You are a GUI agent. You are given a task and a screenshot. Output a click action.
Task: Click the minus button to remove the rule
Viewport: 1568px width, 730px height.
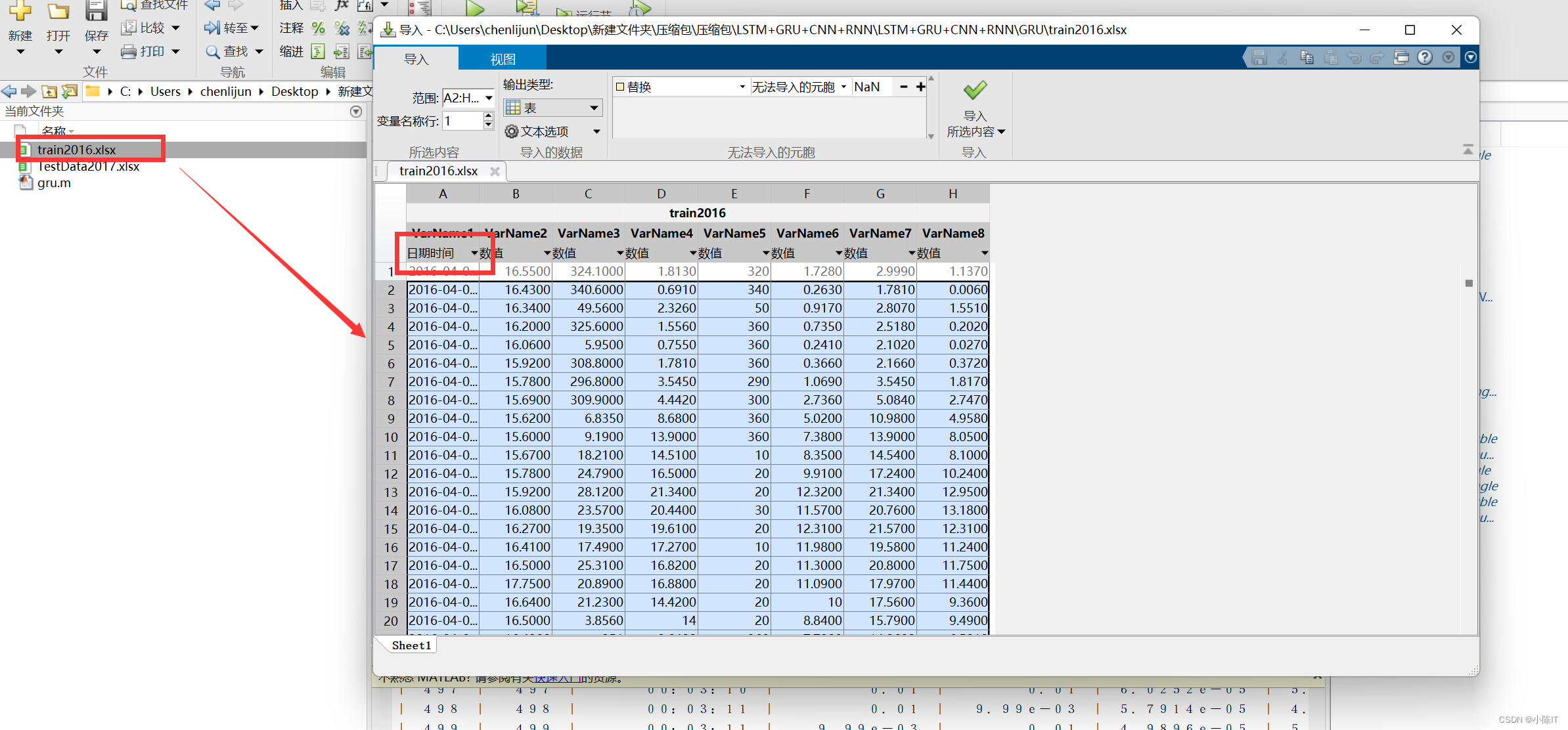(x=904, y=87)
